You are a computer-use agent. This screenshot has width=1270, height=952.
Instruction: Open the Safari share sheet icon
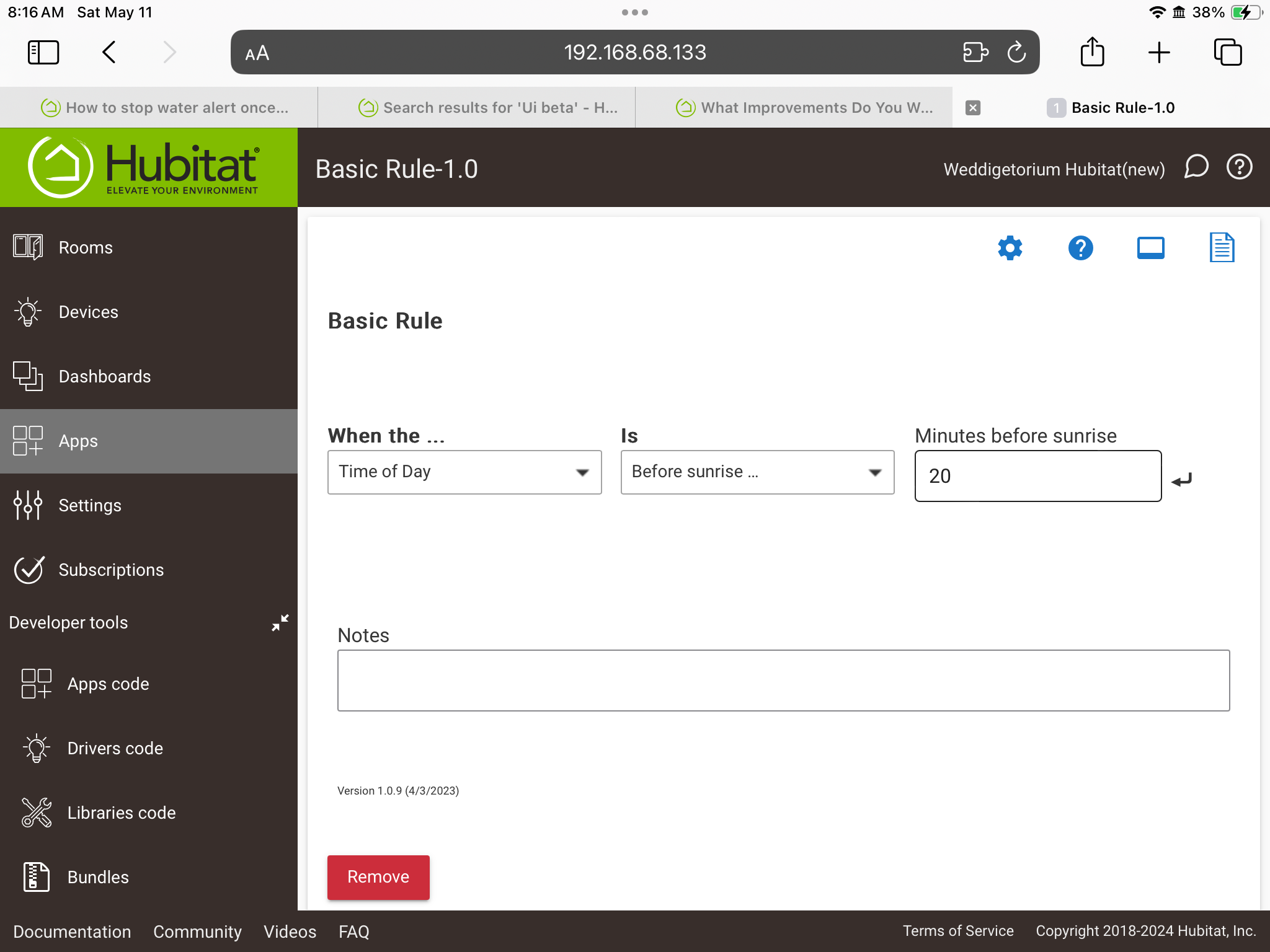click(1092, 51)
